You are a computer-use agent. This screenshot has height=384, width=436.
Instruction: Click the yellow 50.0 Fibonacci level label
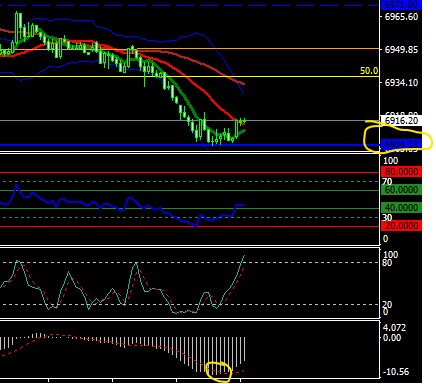369,71
